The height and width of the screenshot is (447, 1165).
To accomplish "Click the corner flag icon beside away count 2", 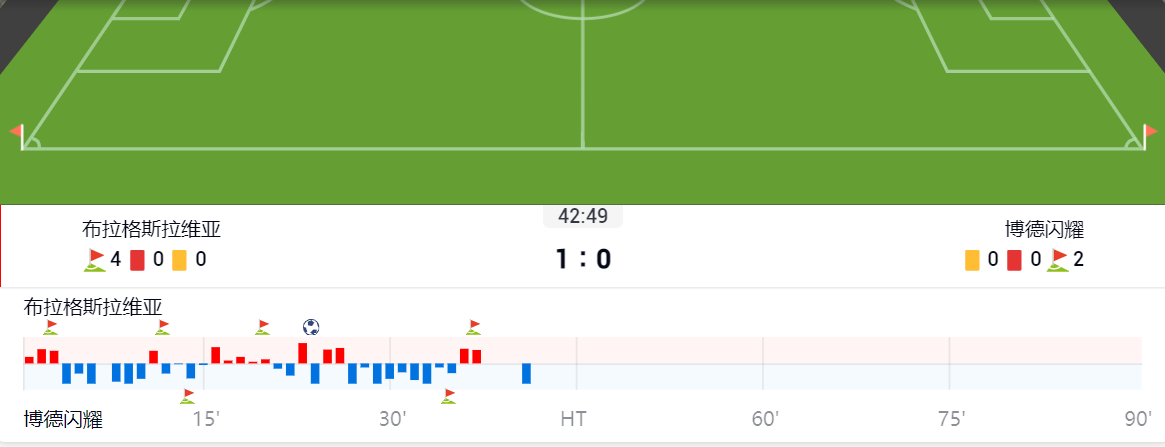I will click(x=1057, y=260).
